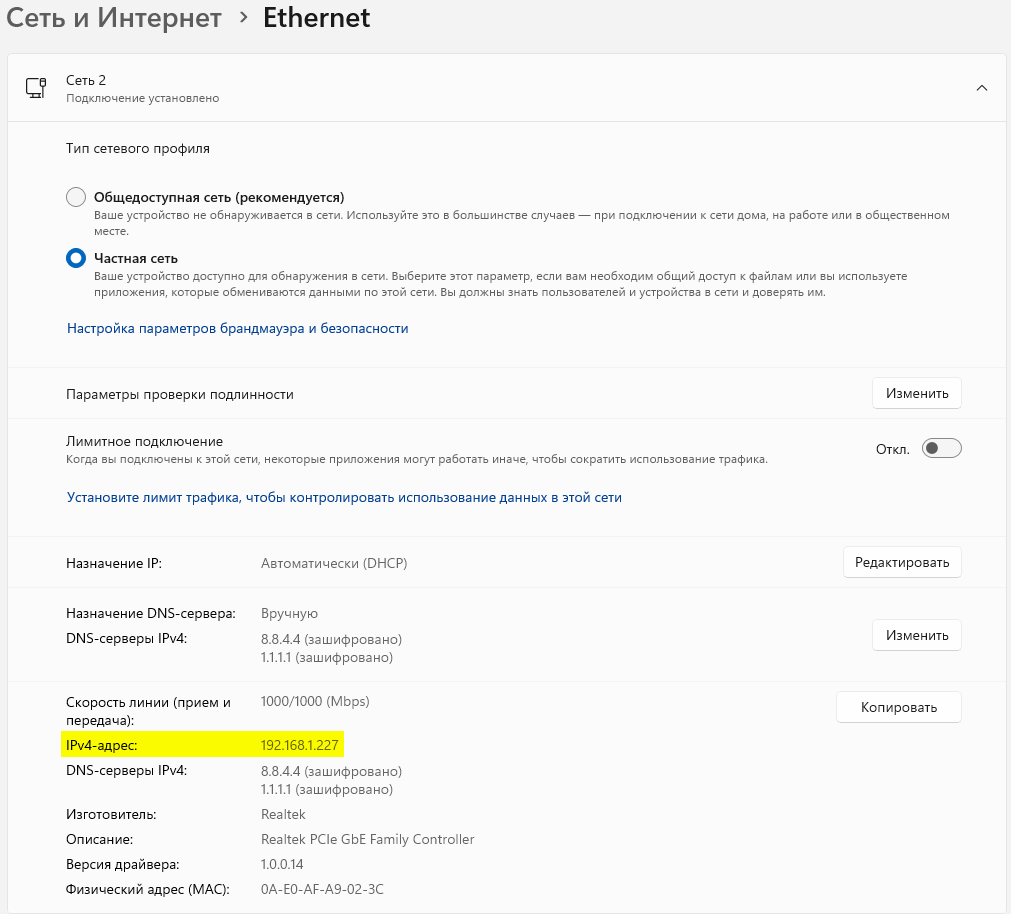The height and width of the screenshot is (914, 1011).
Task: Click the Тип сетевого профиля heading
Action: pos(138,148)
